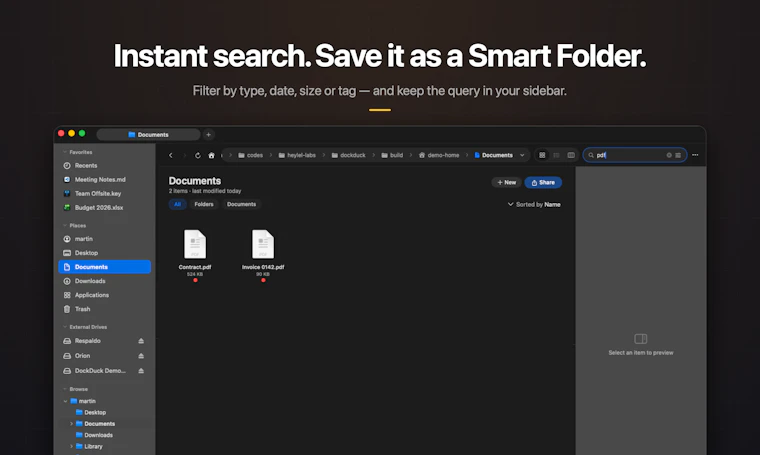Go back with the left arrow button

tap(171, 155)
